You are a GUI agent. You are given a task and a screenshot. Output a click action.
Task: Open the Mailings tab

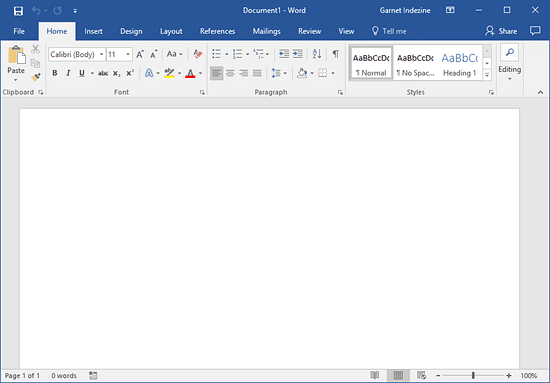coord(267,31)
